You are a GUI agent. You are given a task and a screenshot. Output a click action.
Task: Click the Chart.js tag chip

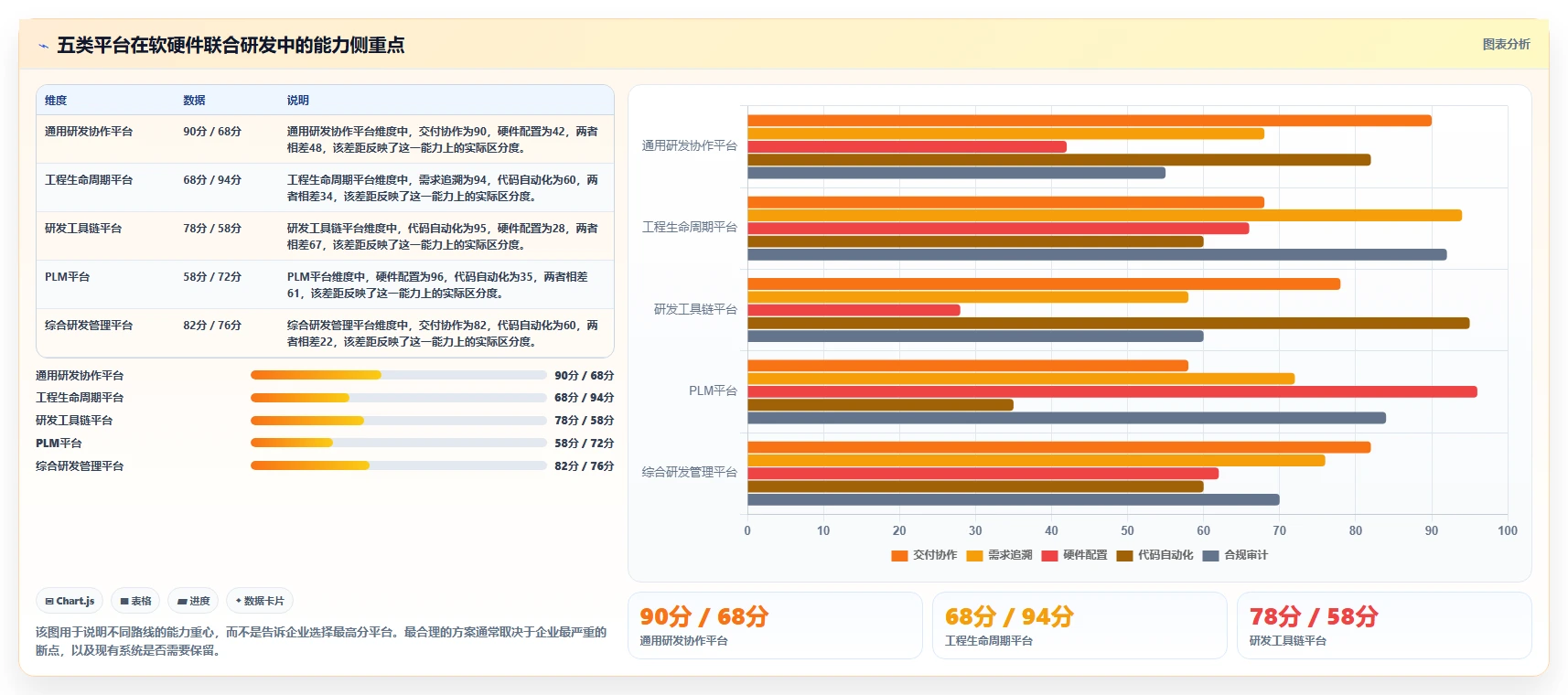[x=70, y=601]
